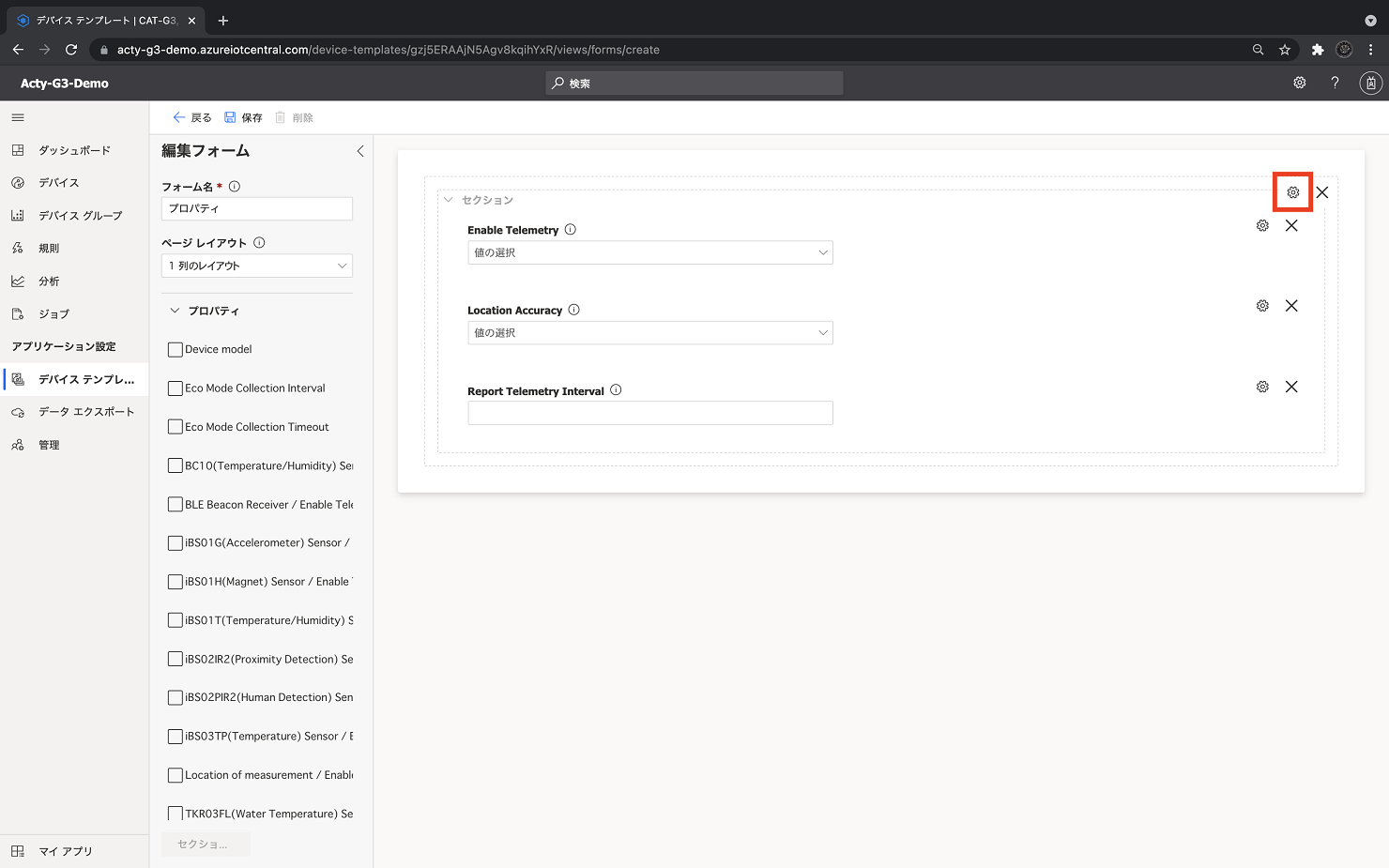Check BC10(Temperature/Humidity) sensor checkbox
Image resolution: width=1389 pixels, height=868 pixels.
click(x=176, y=465)
